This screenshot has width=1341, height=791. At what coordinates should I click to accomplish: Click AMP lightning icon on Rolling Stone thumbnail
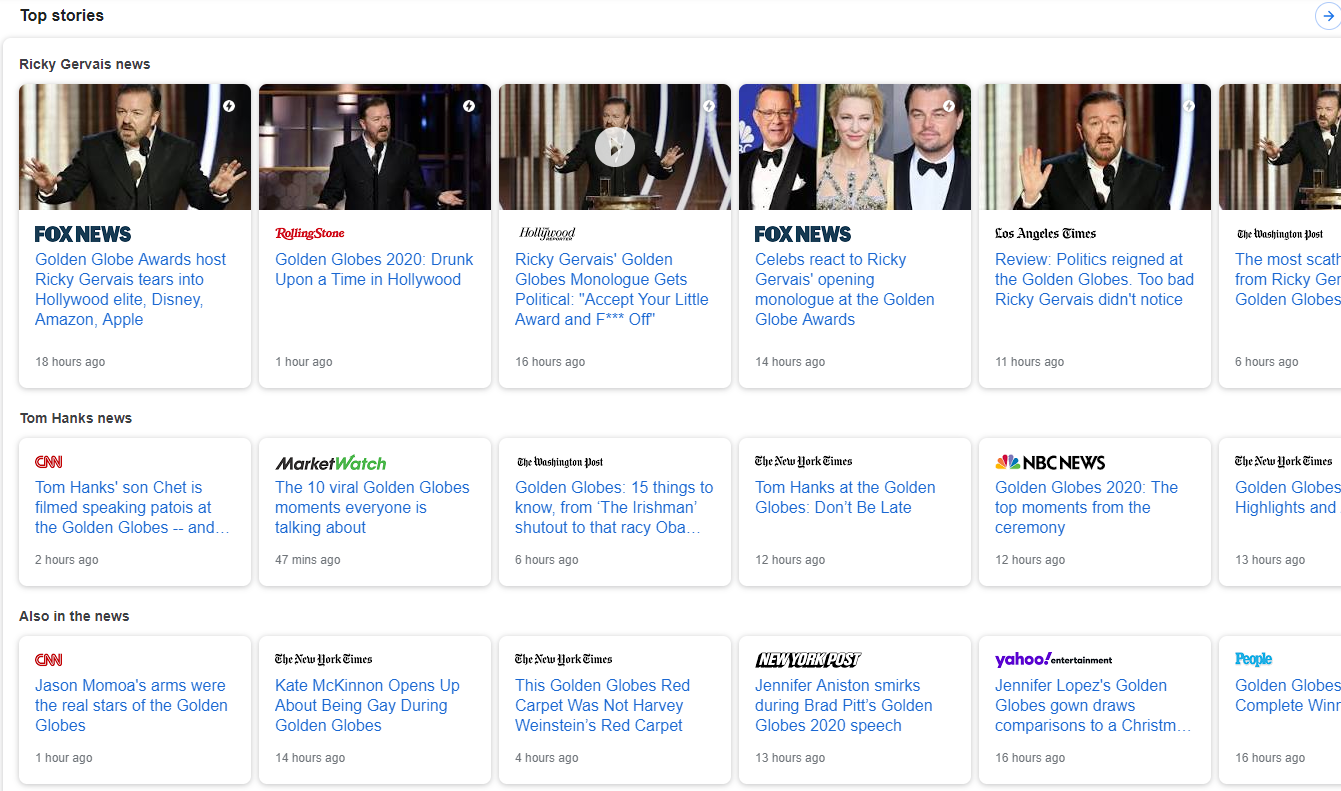pos(469,106)
